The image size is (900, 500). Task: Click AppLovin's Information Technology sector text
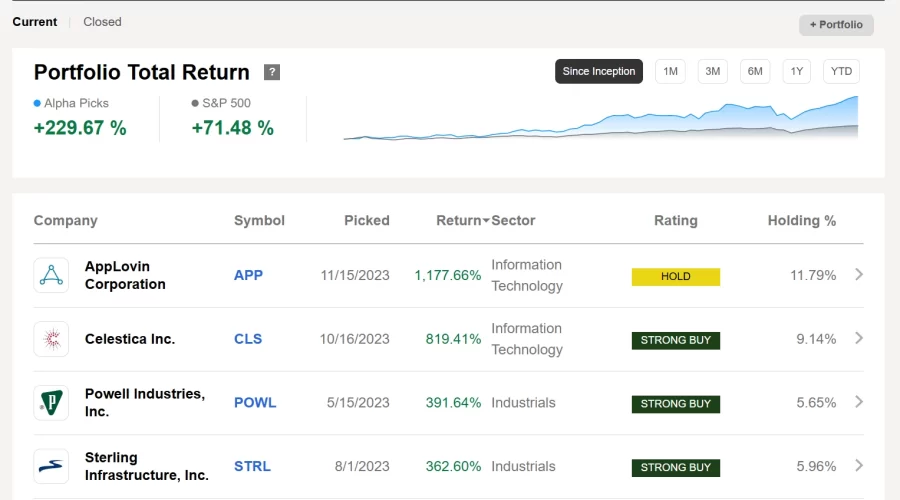point(527,275)
